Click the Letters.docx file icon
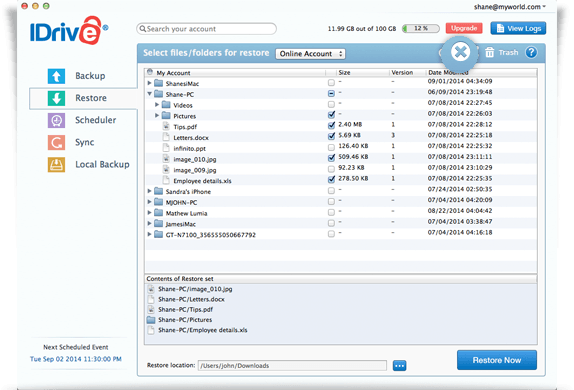Viewport: 574px width, 390px height. click(166, 137)
